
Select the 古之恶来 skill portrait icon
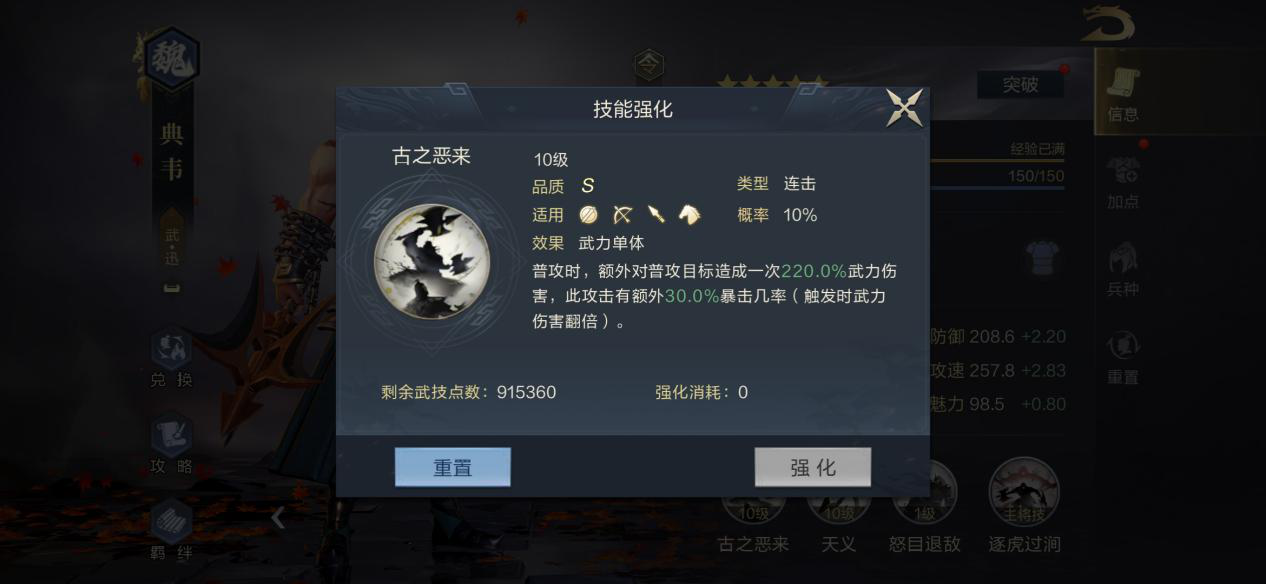432,262
